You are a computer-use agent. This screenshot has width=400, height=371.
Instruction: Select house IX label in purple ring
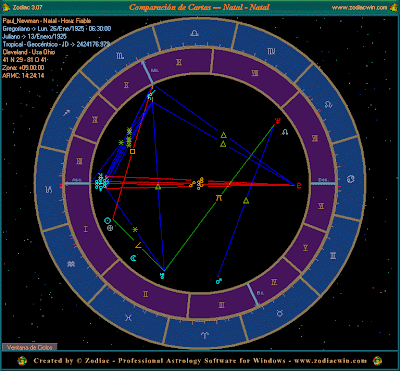tap(179, 62)
